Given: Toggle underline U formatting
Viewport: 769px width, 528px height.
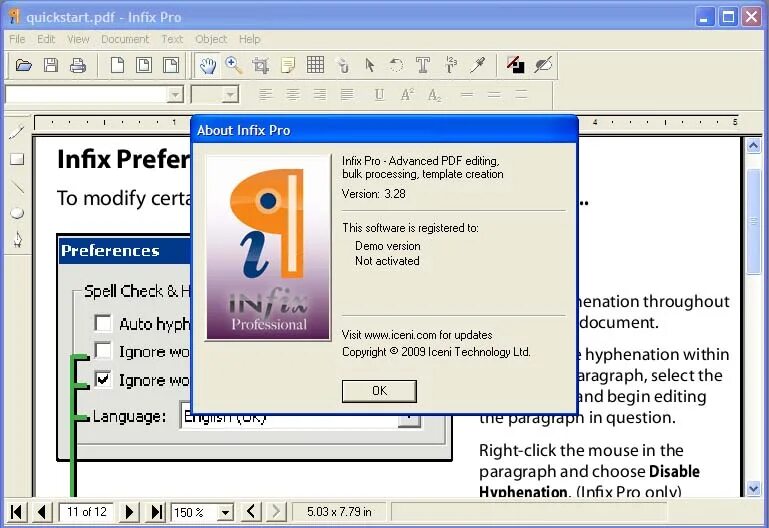Looking at the screenshot, I should tap(379, 95).
